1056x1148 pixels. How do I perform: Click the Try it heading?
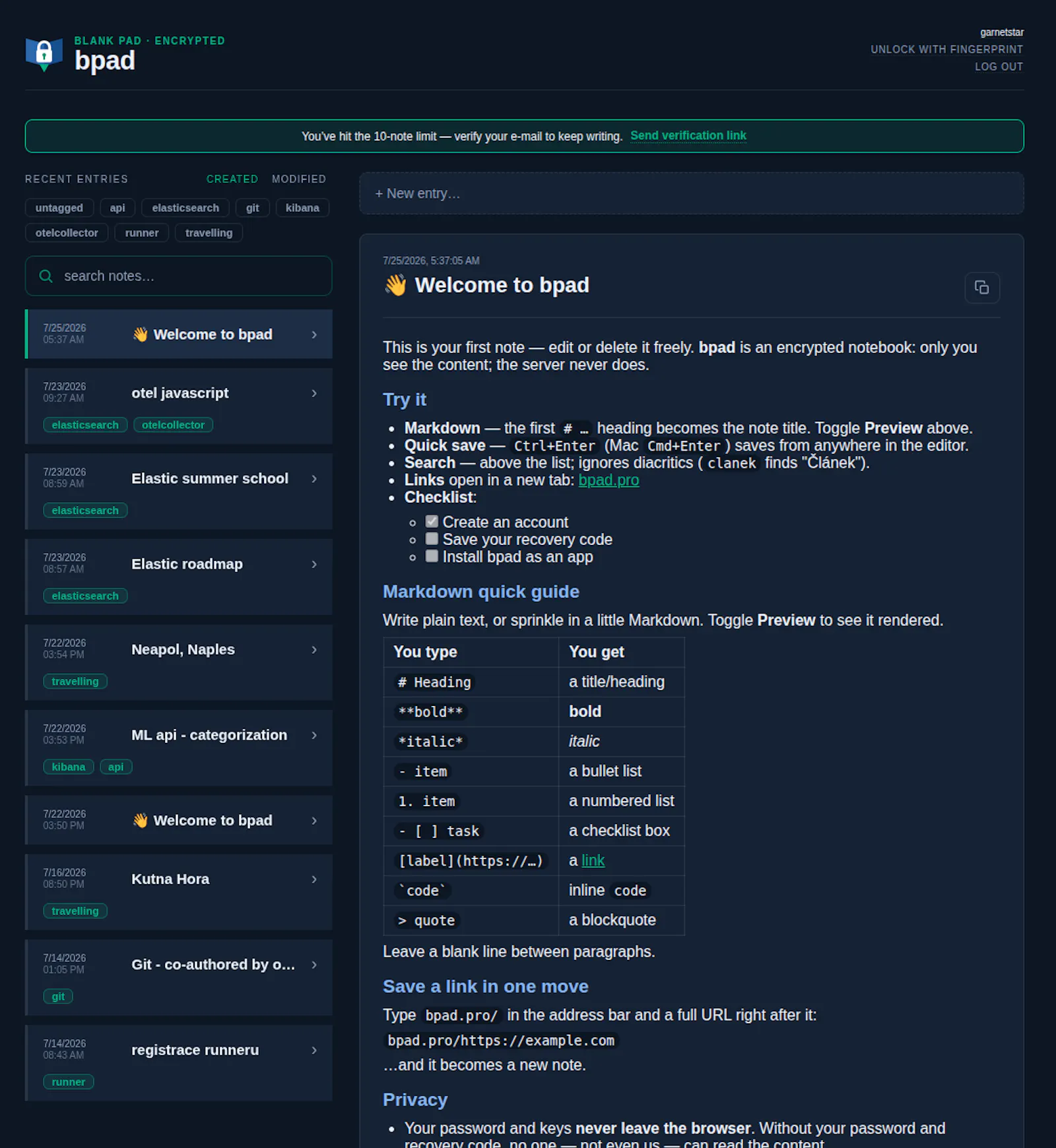405,400
